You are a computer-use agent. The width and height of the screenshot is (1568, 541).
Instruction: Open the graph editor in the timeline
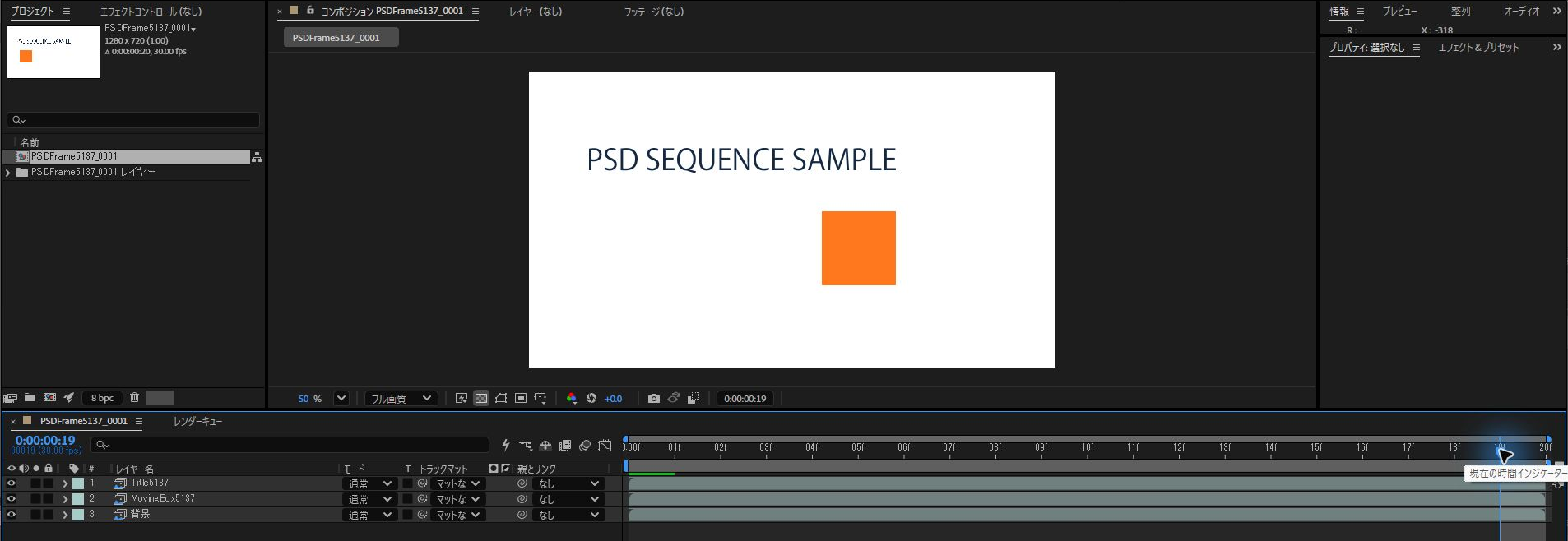coord(605,446)
